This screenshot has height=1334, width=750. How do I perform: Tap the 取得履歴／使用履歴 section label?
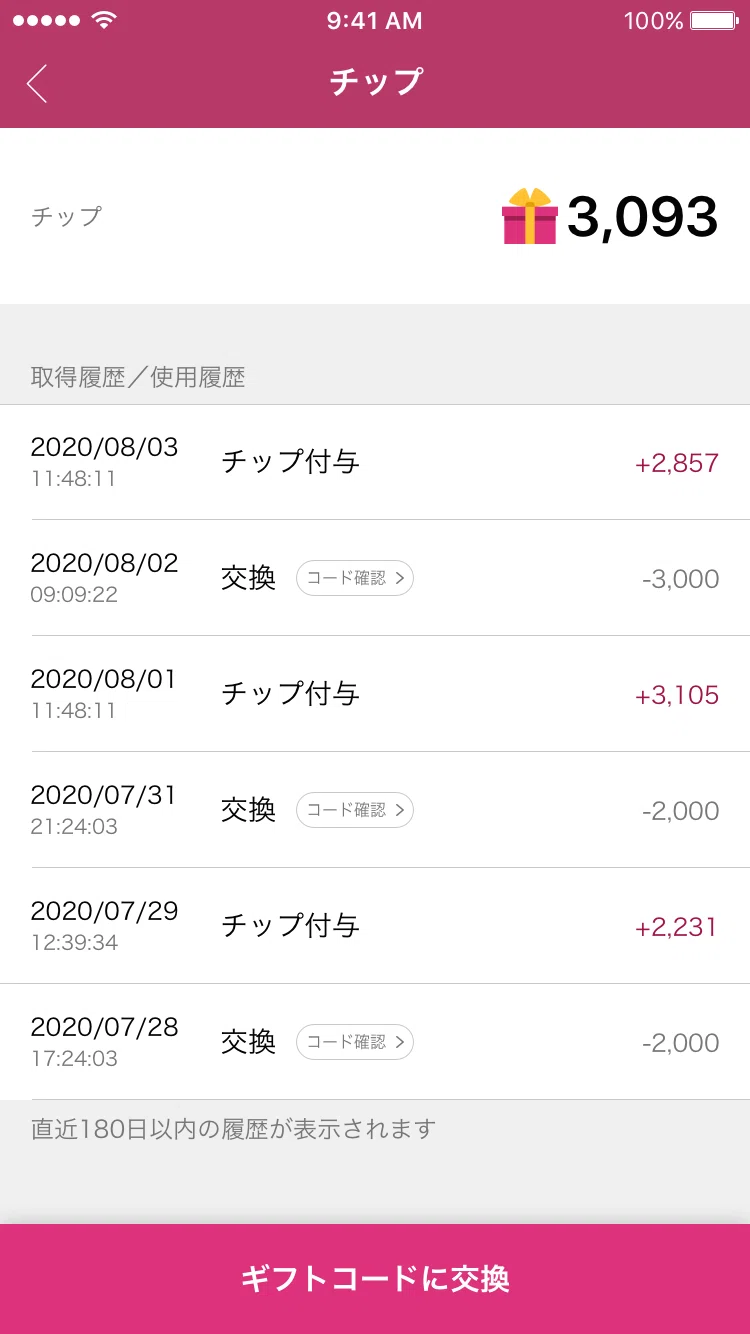138,377
